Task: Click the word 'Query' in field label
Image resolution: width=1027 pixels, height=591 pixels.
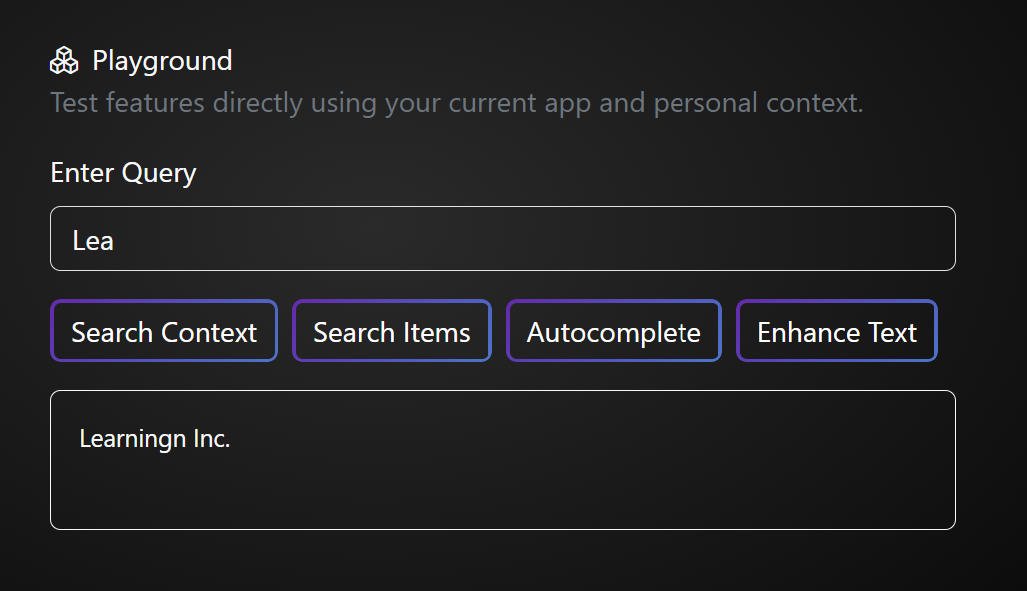Action: 159,174
